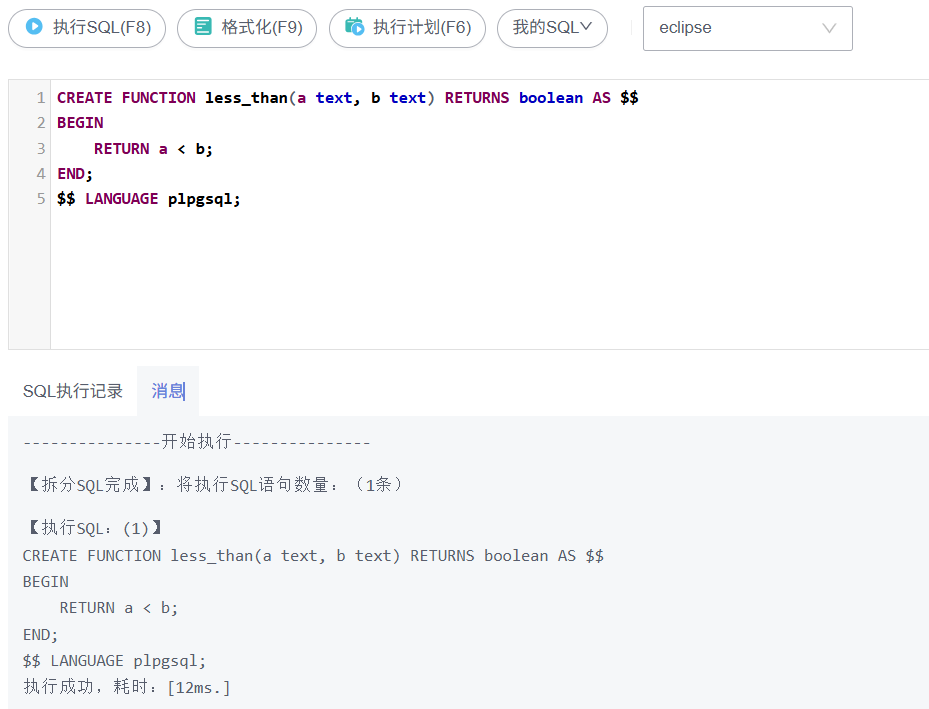Click less_than function name in the editor
929x709 pixels.
[246, 98]
